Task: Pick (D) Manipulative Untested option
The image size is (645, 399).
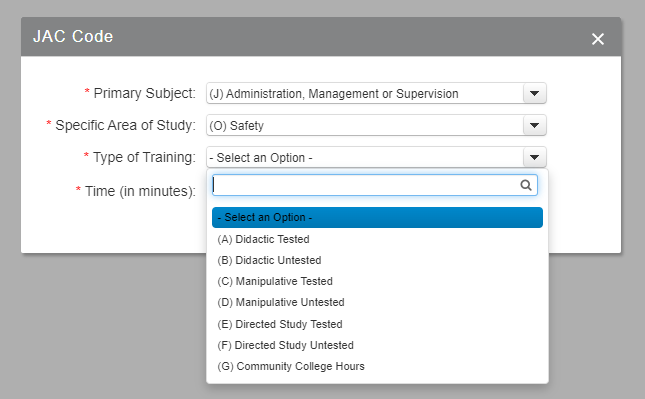Action: pos(377,302)
